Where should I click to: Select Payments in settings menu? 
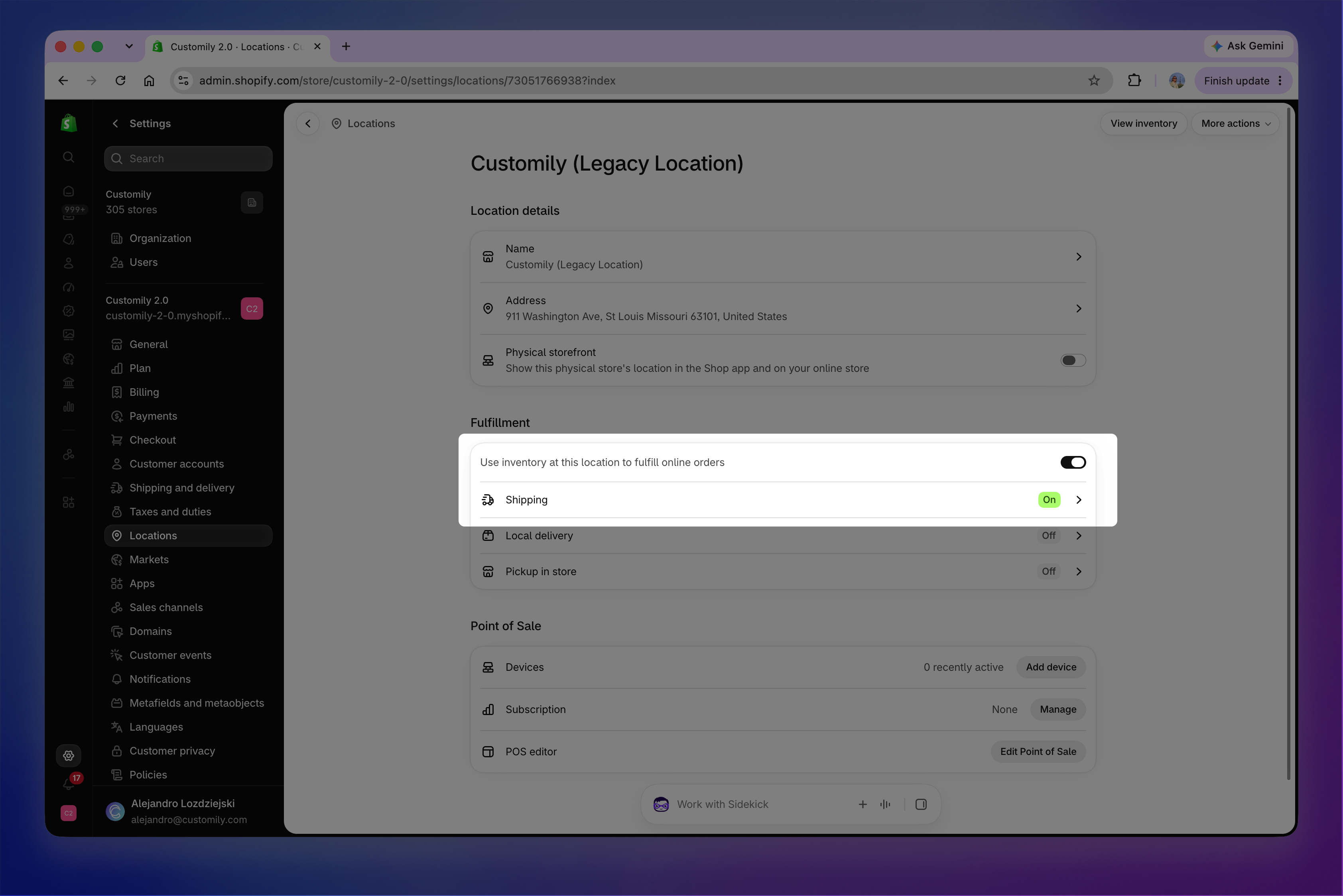tap(188, 416)
